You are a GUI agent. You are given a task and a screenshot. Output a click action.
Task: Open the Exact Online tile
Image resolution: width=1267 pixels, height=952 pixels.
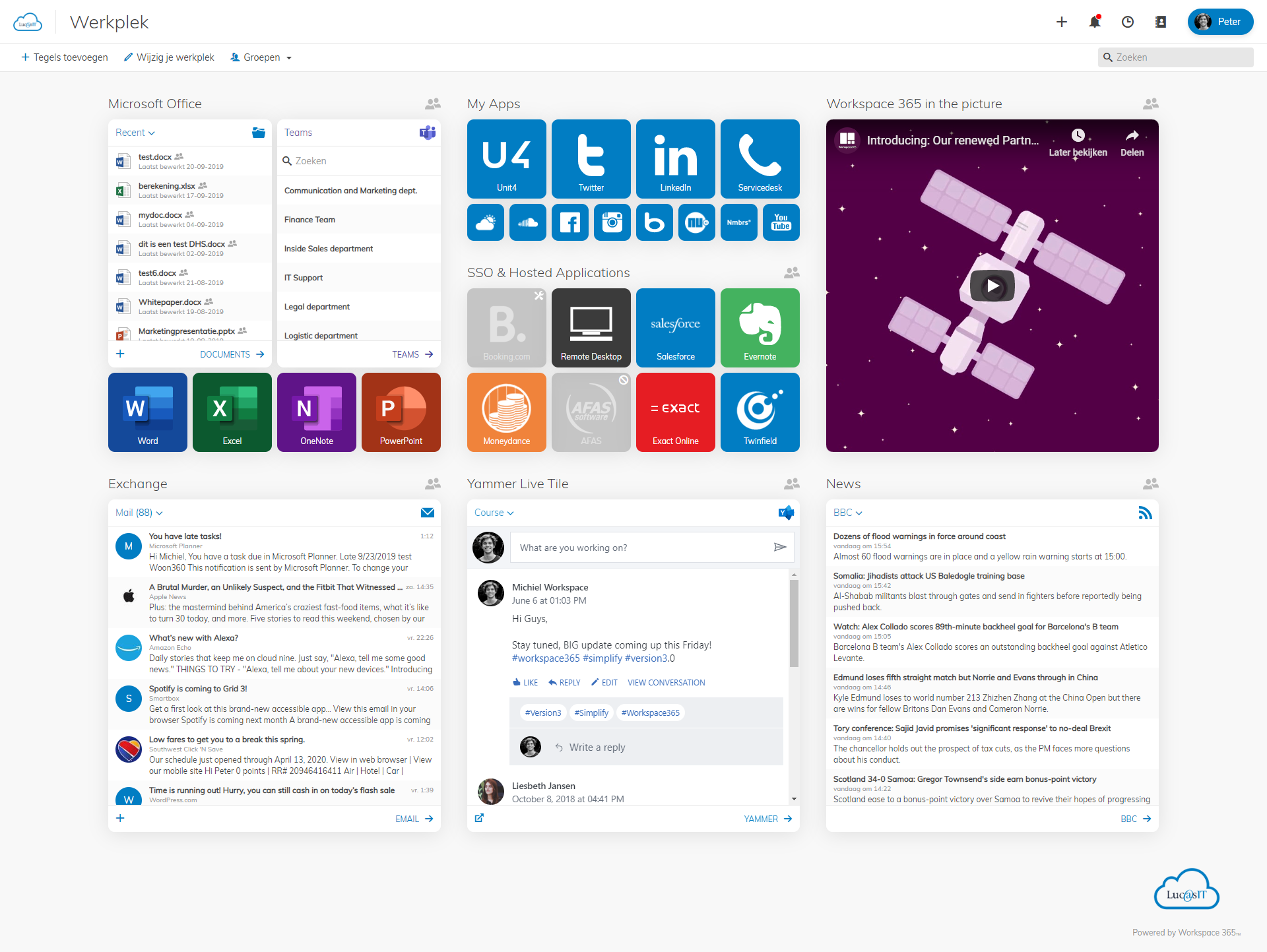pos(676,412)
